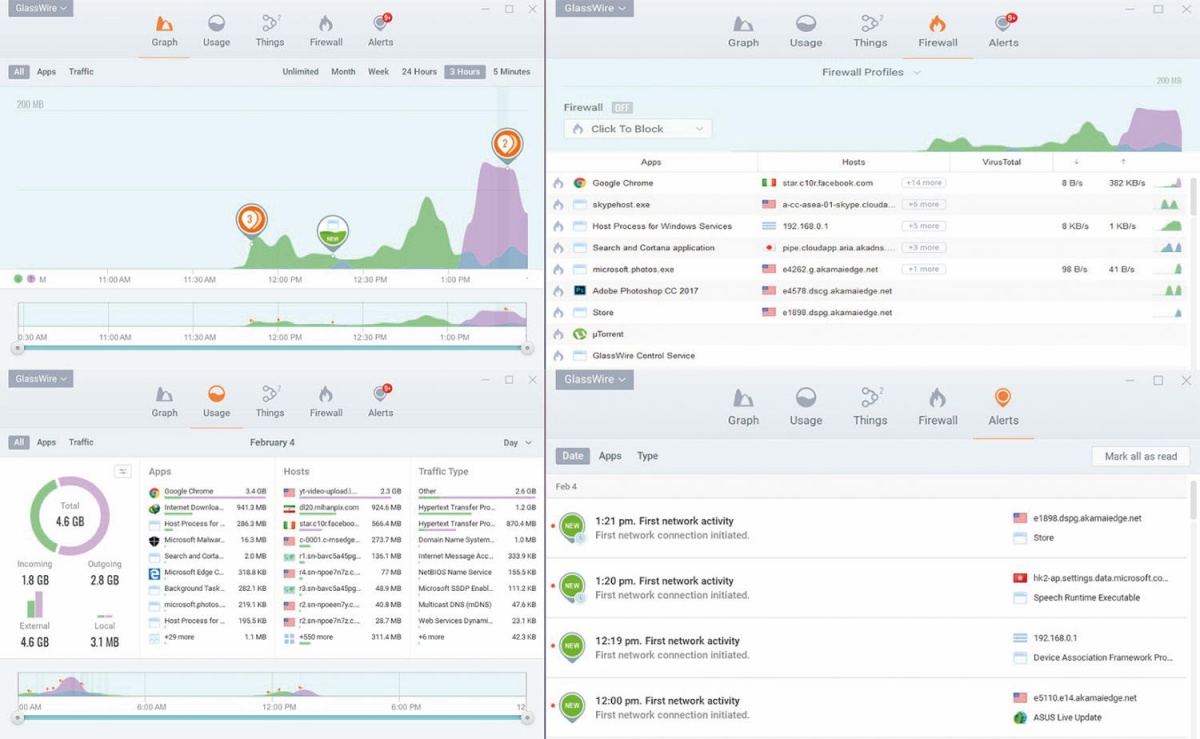The height and width of the screenshot is (739, 1200).
Task: Open the GlassWire menu in the Graph window
Action: 41,8
